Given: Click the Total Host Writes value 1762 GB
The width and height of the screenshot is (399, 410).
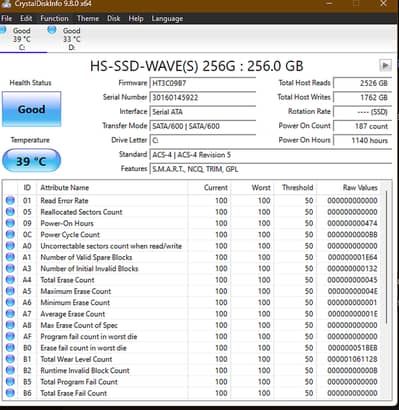Looking at the screenshot, I should coord(362,98).
